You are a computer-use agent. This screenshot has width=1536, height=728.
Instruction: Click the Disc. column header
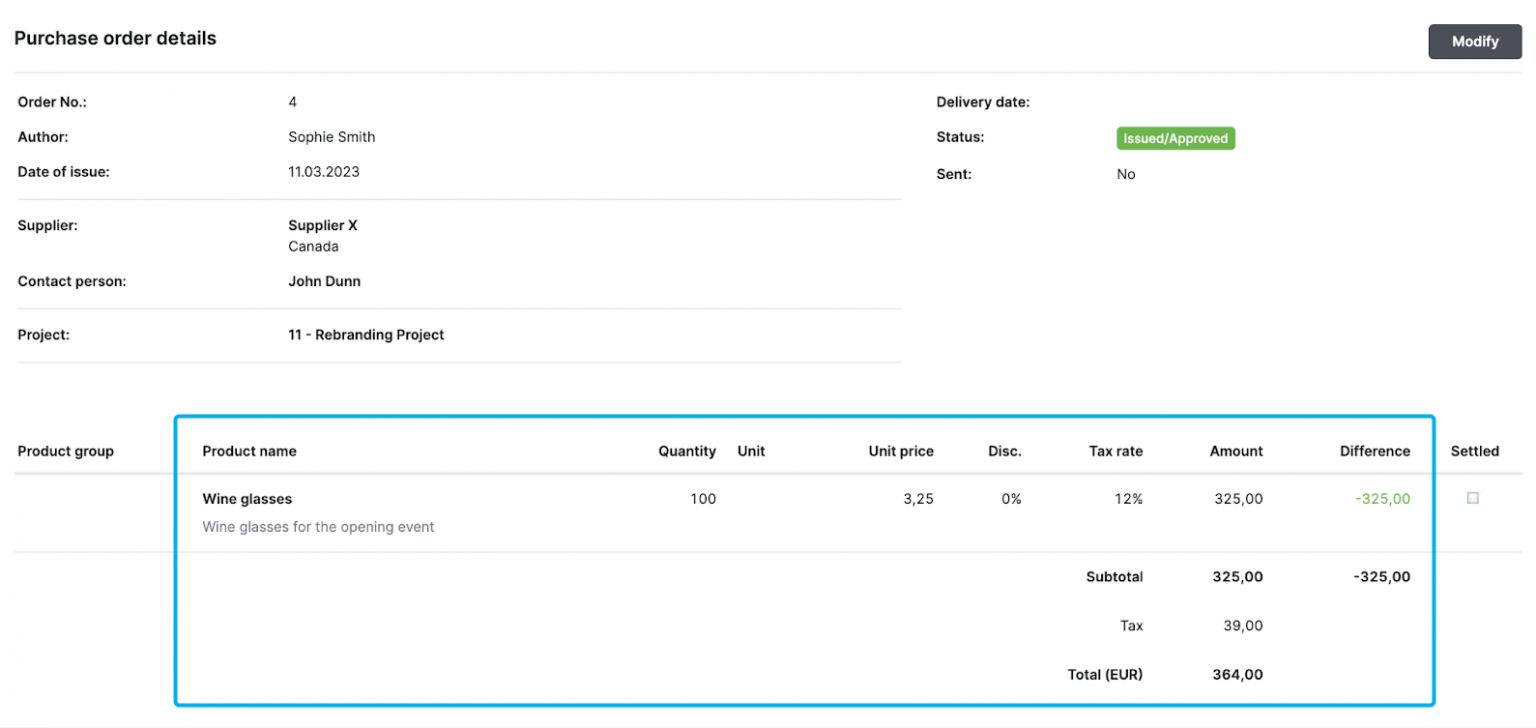coord(1005,451)
